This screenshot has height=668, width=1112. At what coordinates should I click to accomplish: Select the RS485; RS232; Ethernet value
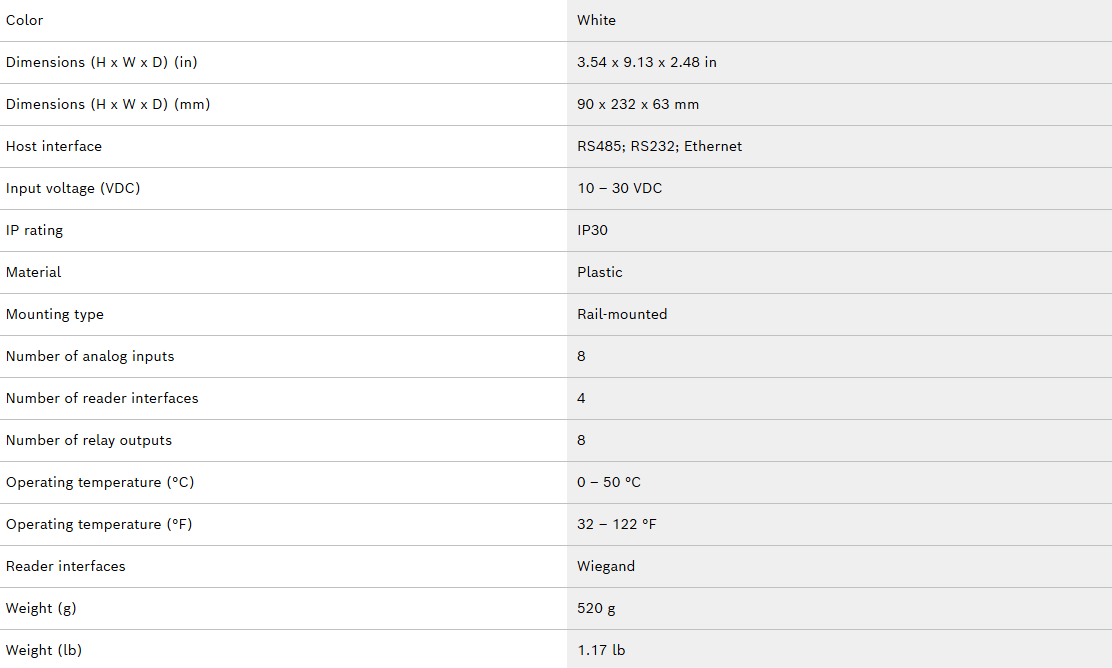[x=659, y=146]
